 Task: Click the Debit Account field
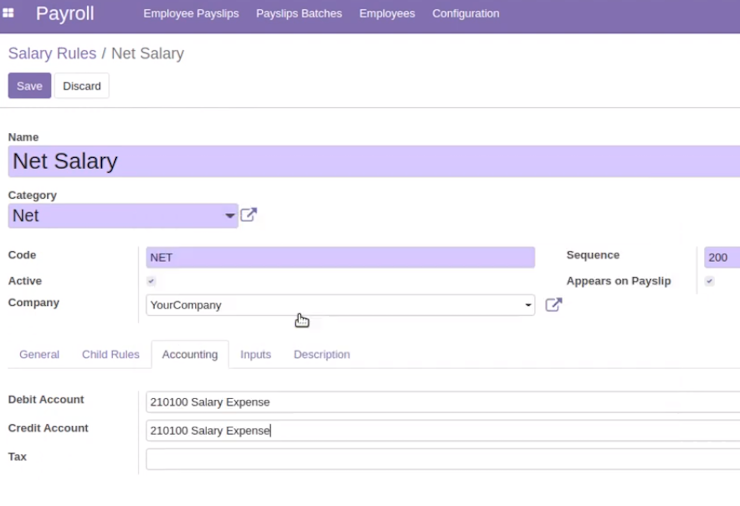click(443, 402)
